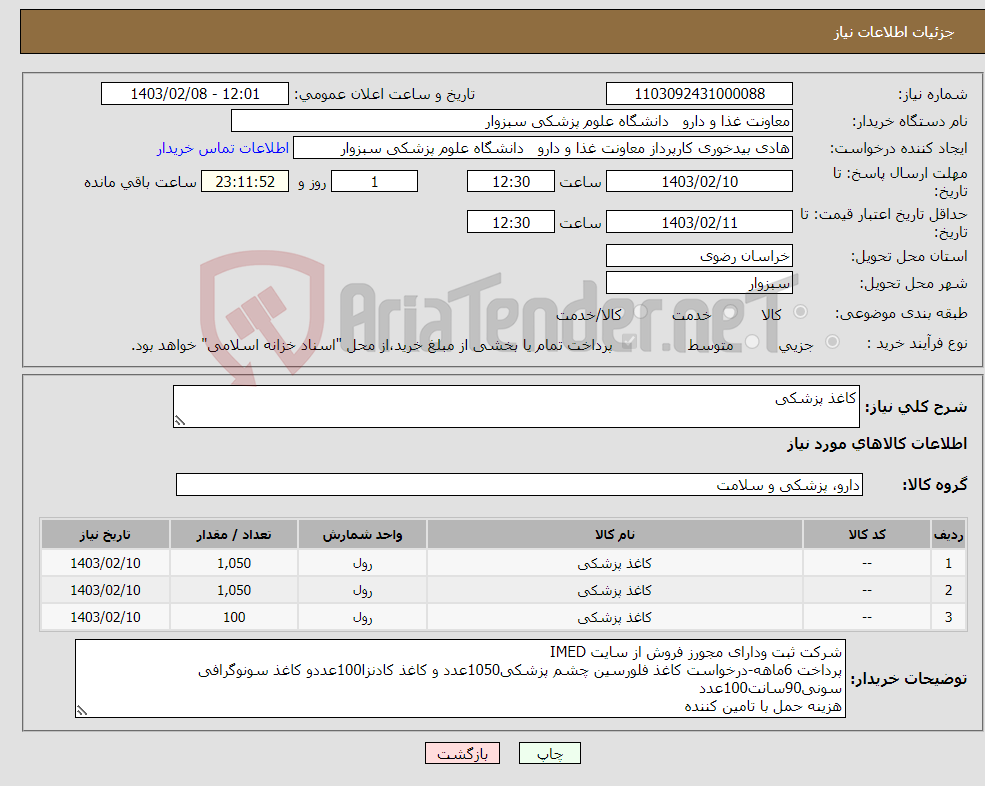This screenshot has height=786, width=985.
Task: Click quantity 1,050 in row 2
Action: pos(234,591)
